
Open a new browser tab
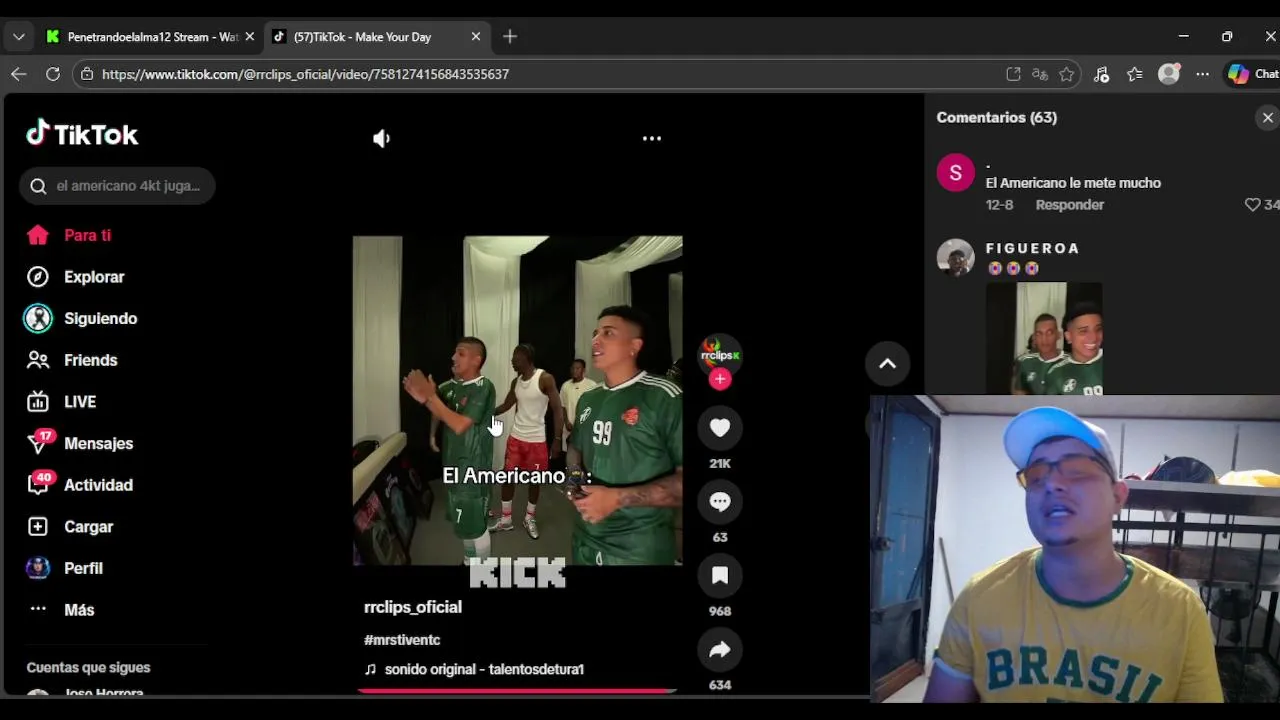click(510, 37)
